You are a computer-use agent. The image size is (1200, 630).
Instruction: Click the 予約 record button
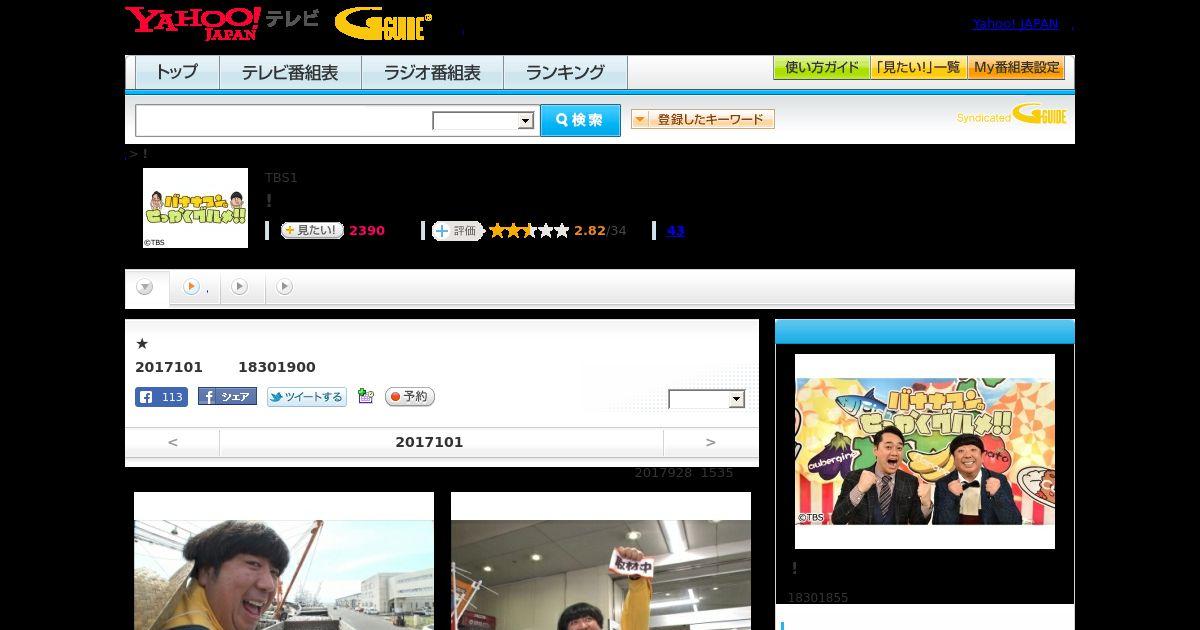pyautogui.click(x=410, y=397)
